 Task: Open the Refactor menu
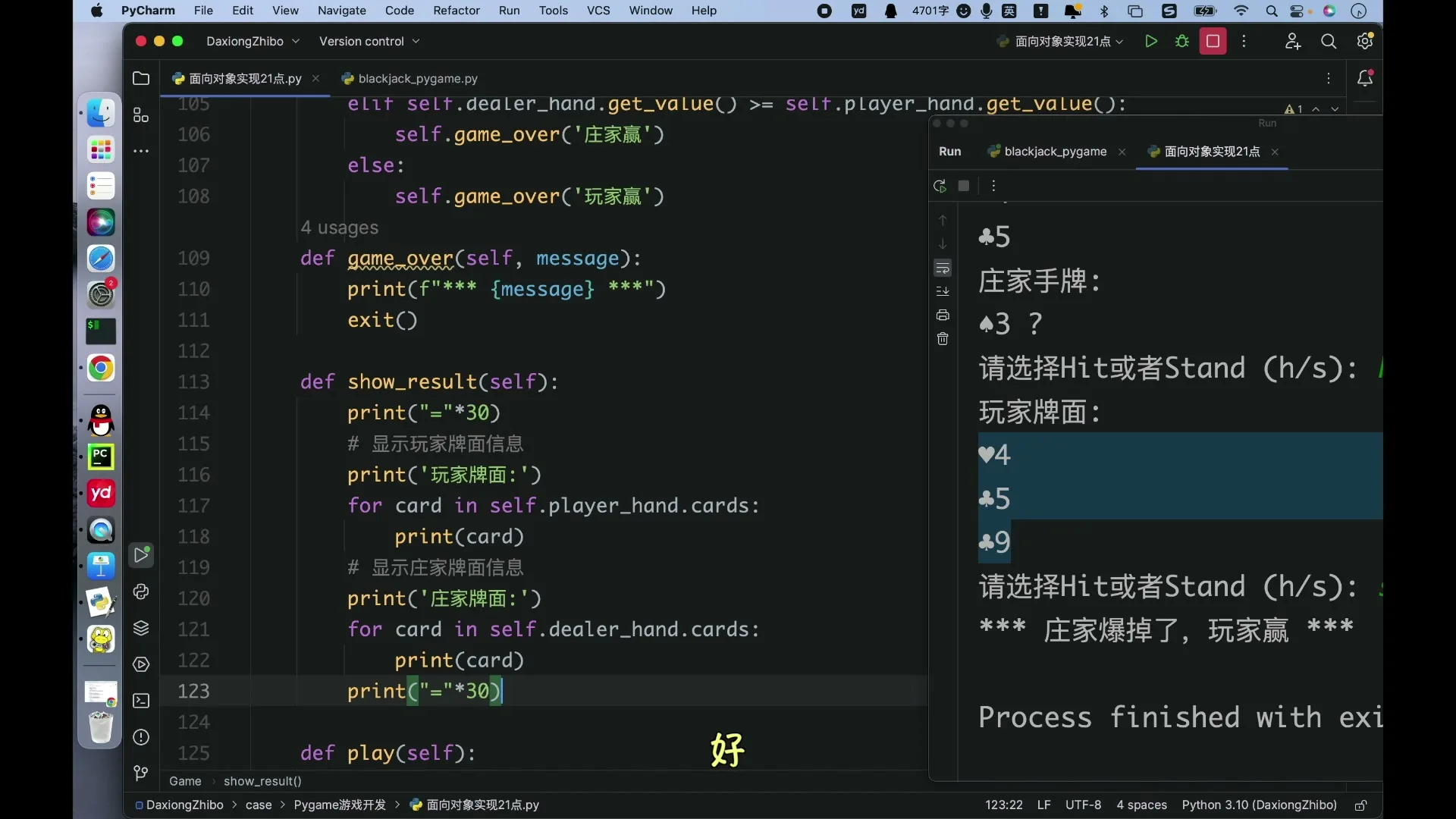click(457, 11)
